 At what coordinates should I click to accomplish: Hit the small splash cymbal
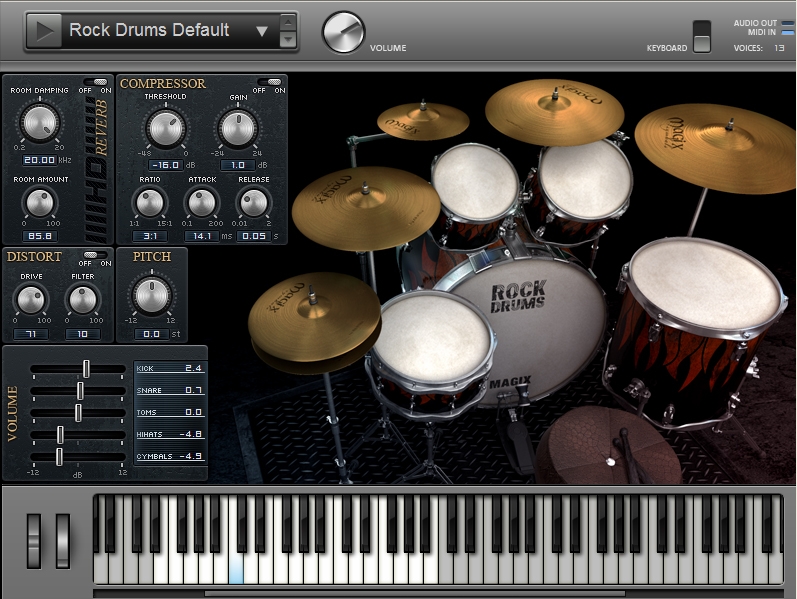[423, 121]
